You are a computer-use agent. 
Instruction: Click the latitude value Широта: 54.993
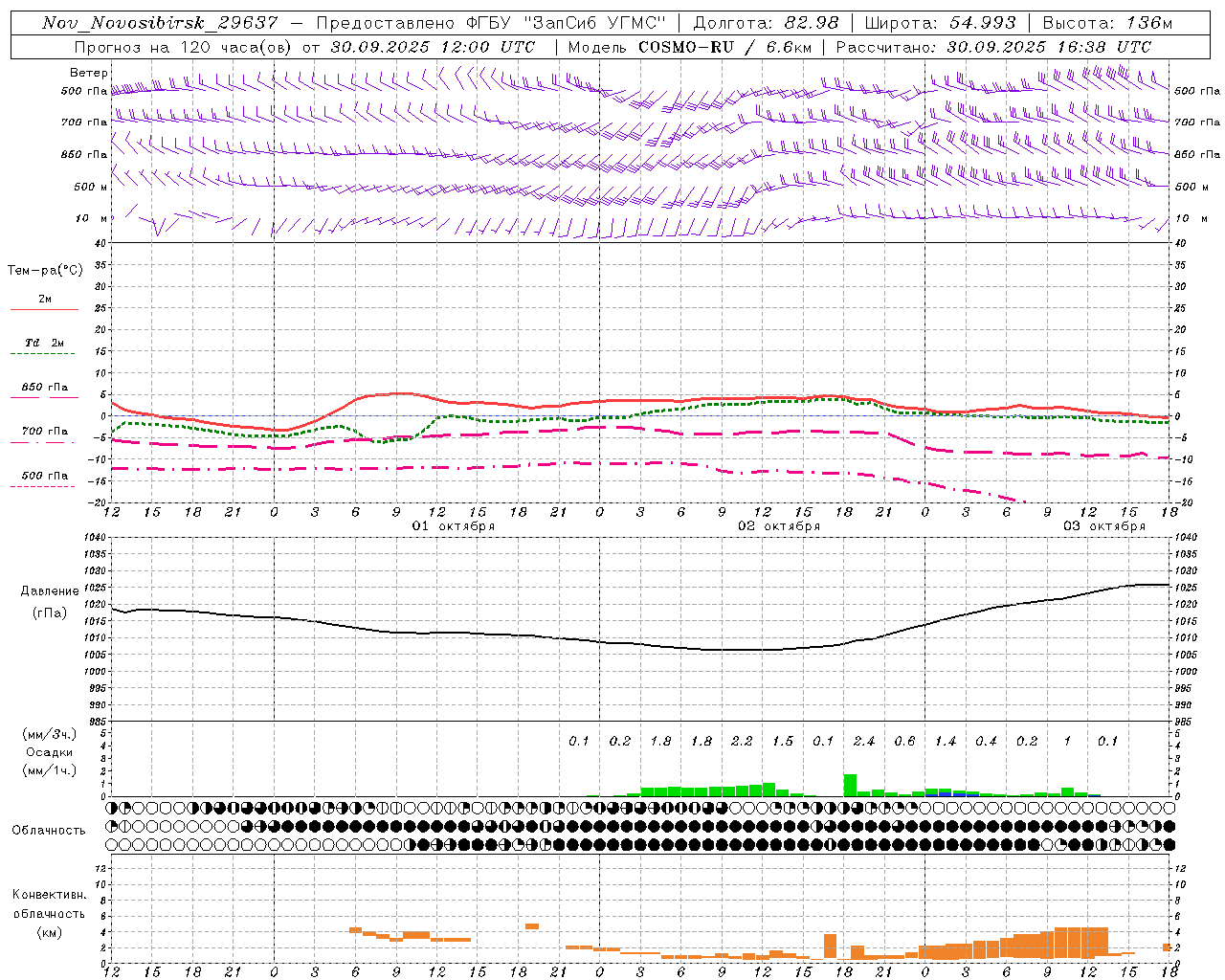click(x=940, y=23)
